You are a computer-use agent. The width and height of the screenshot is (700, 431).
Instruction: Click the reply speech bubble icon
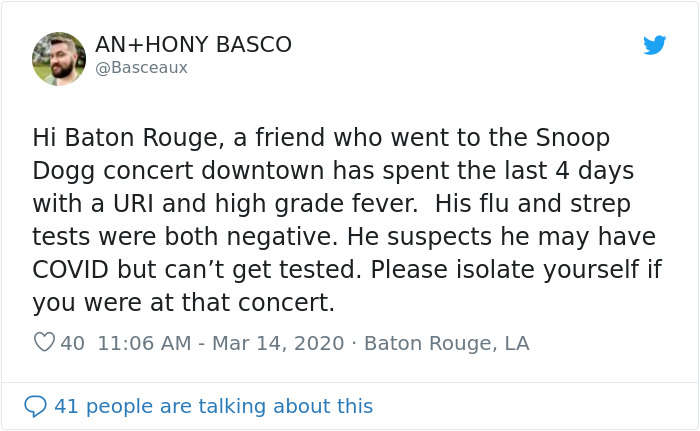click(x=35, y=406)
